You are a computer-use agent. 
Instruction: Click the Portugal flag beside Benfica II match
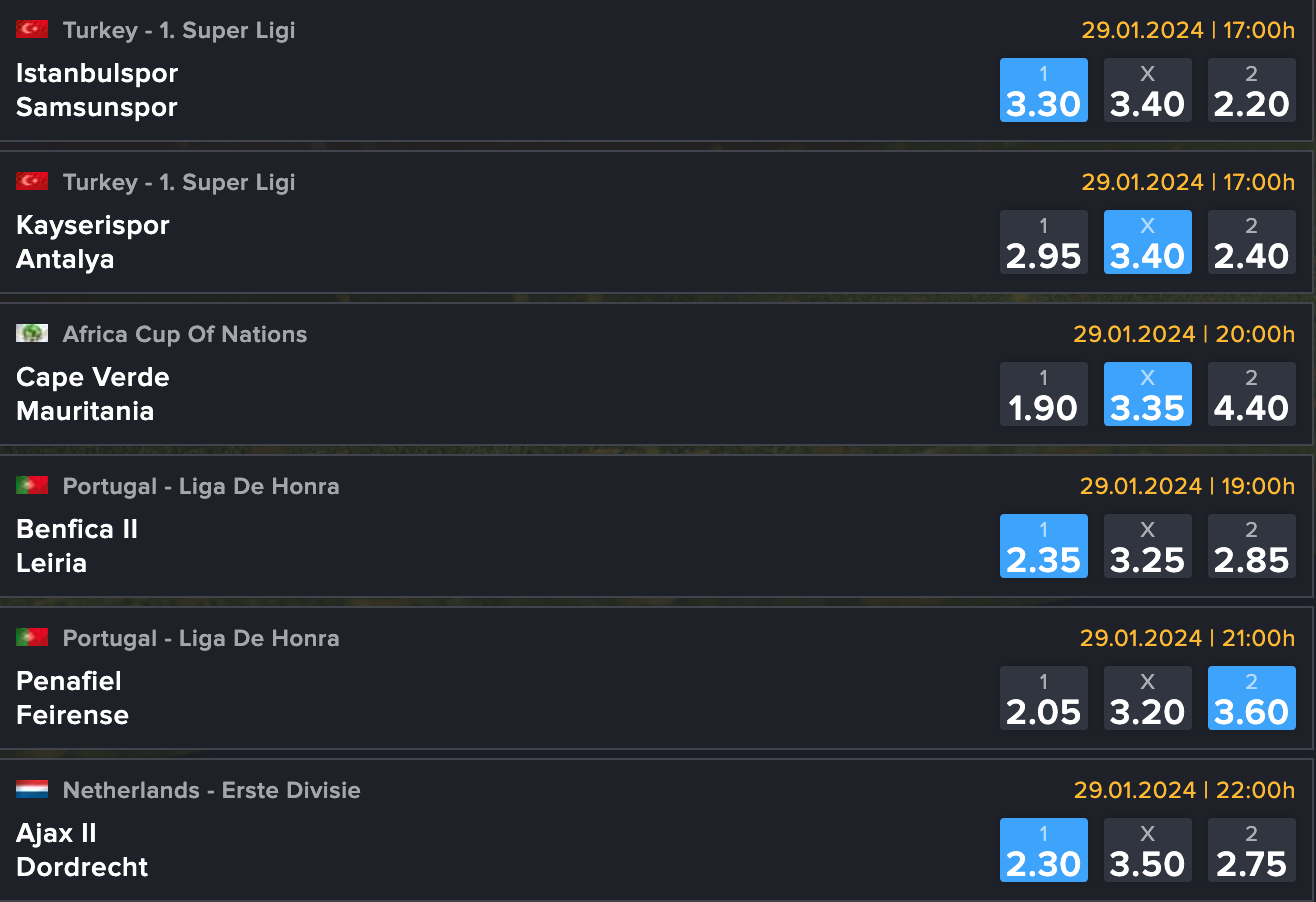click(31, 485)
